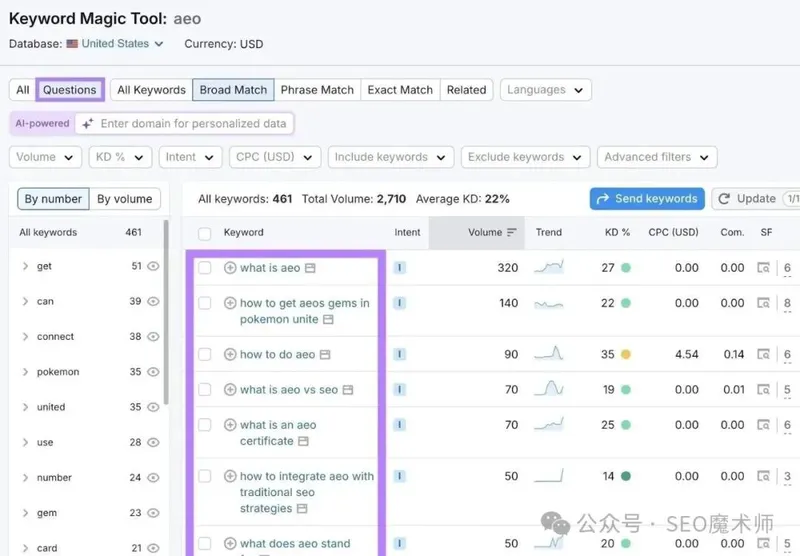Click SERP features icon in 'how to do aeo' row
Viewport: 800px width, 556px height.
point(764,354)
